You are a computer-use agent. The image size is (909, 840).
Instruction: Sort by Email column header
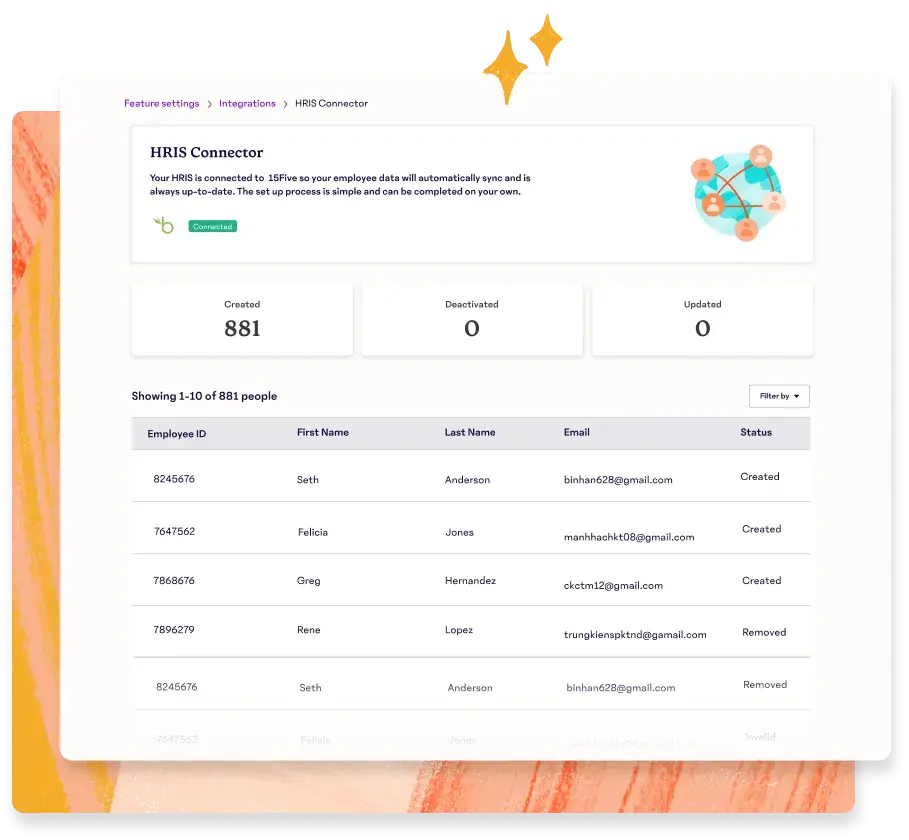[576, 433]
